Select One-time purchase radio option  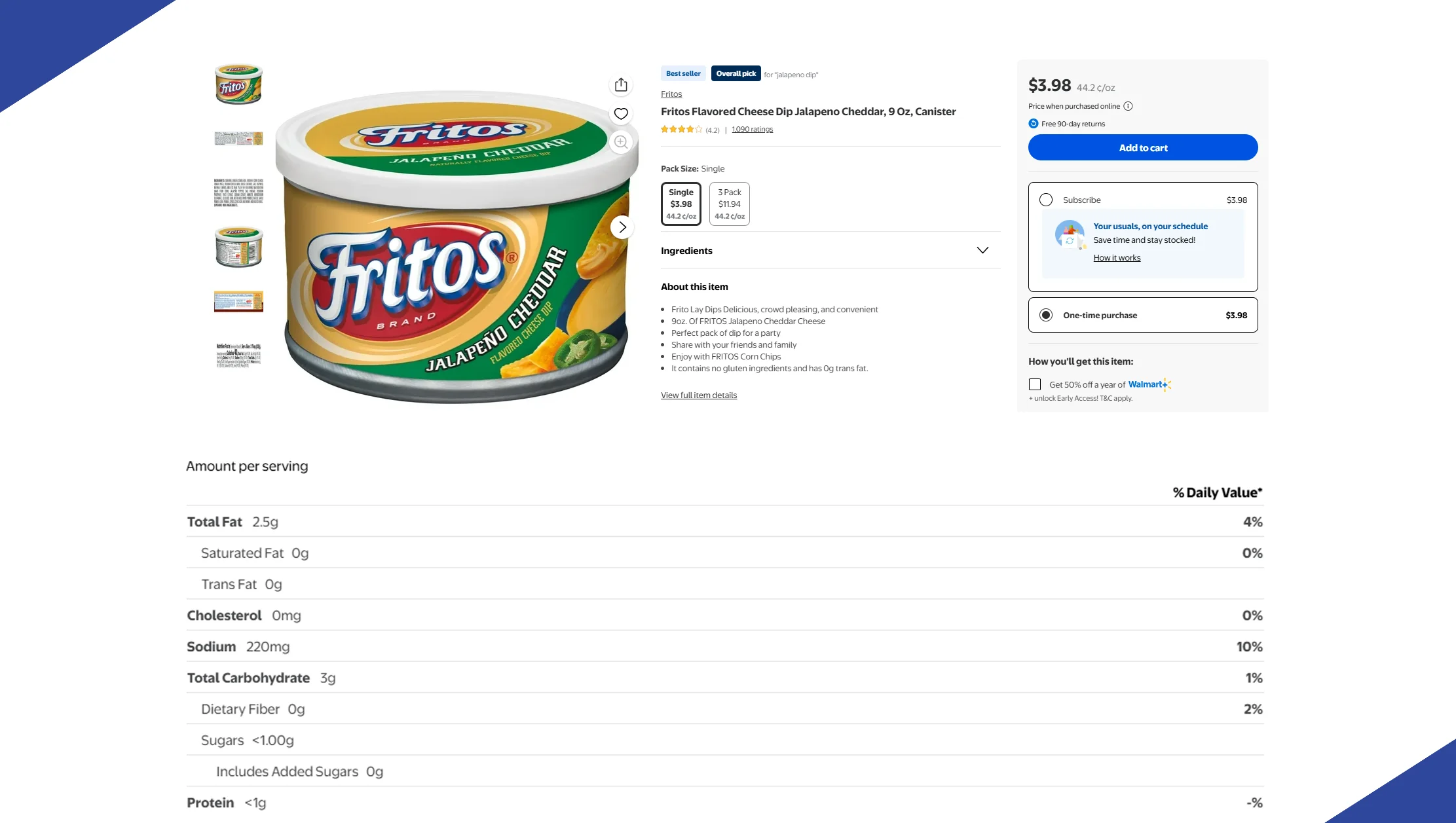1046,315
